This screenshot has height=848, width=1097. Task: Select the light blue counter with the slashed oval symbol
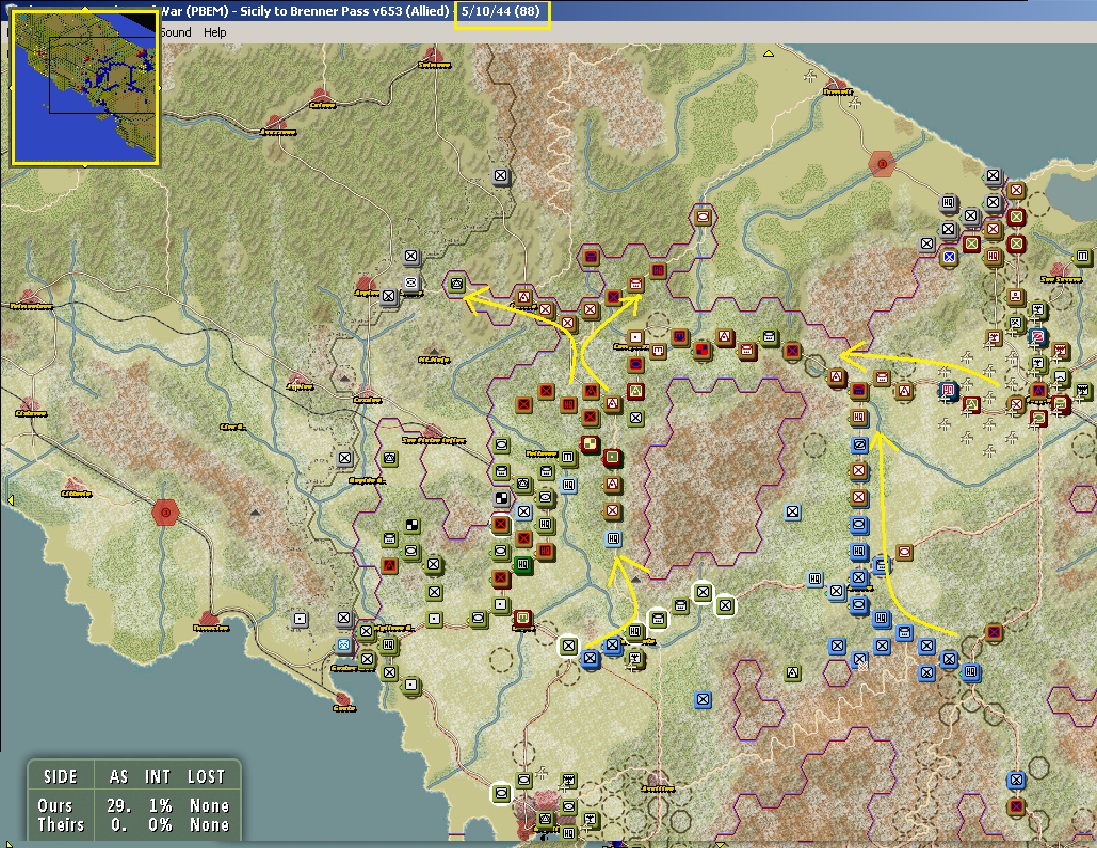tap(859, 444)
